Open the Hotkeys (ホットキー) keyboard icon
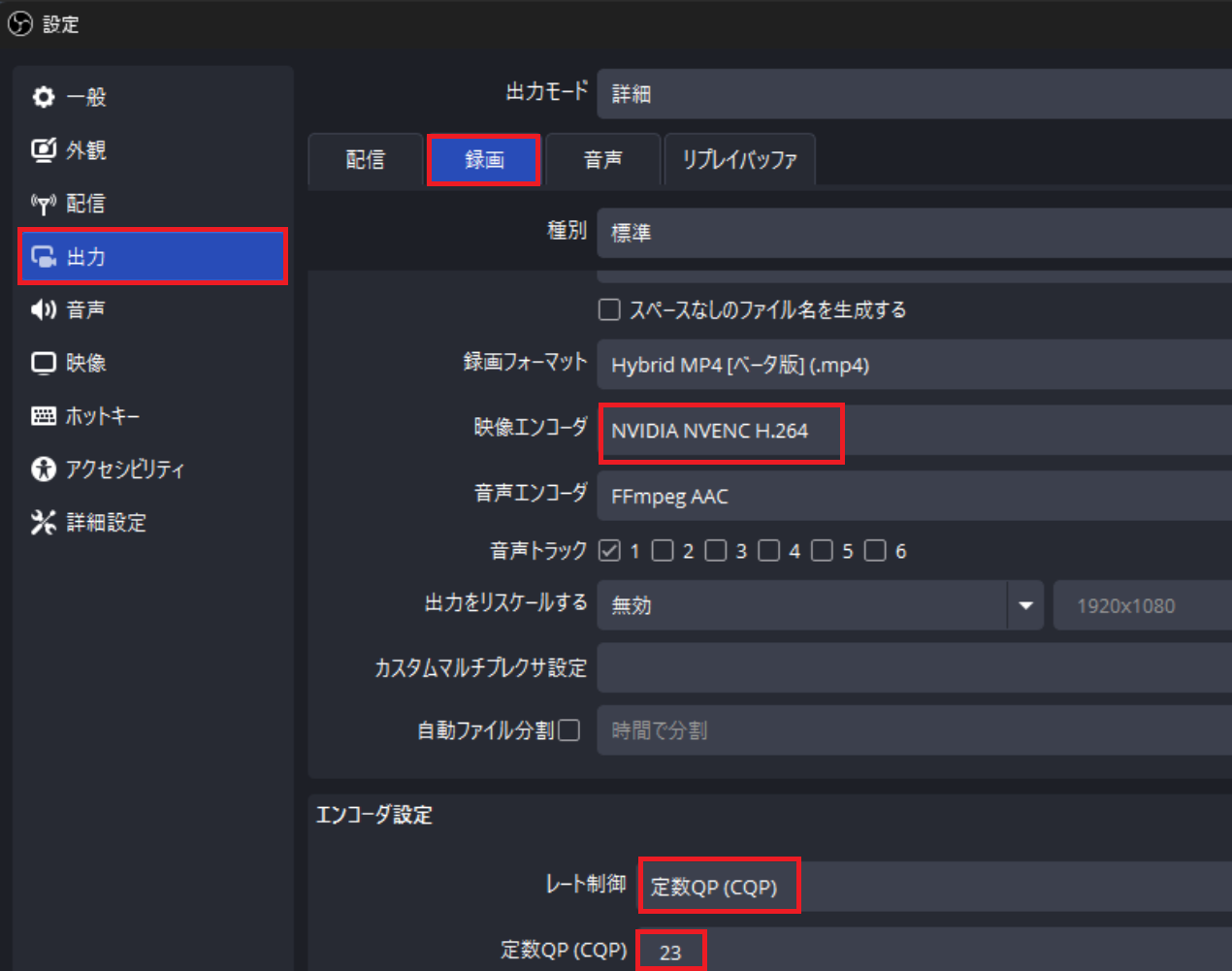The width and height of the screenshot is (1232, 971). coord(44,416)
